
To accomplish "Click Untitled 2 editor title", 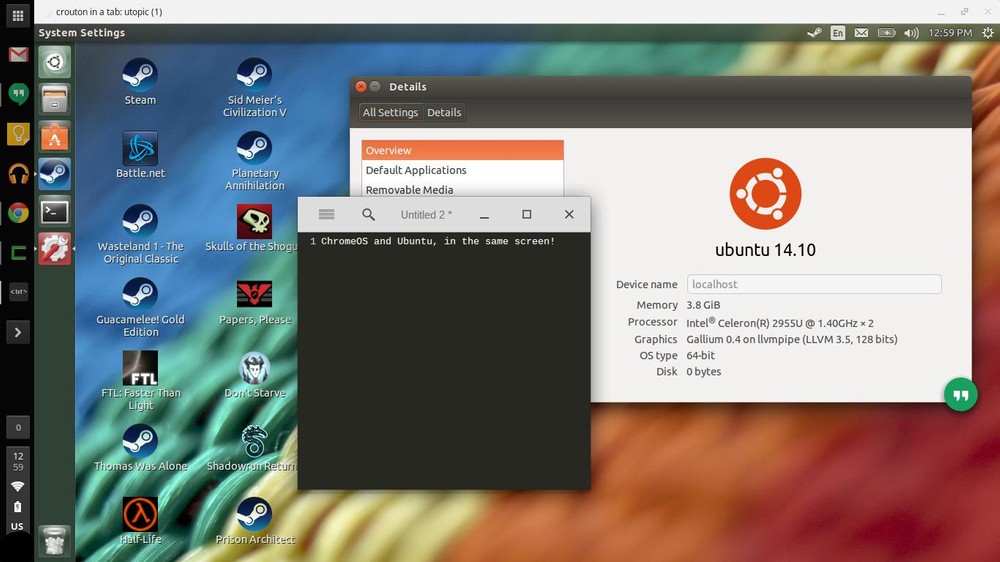I will 426,215.
